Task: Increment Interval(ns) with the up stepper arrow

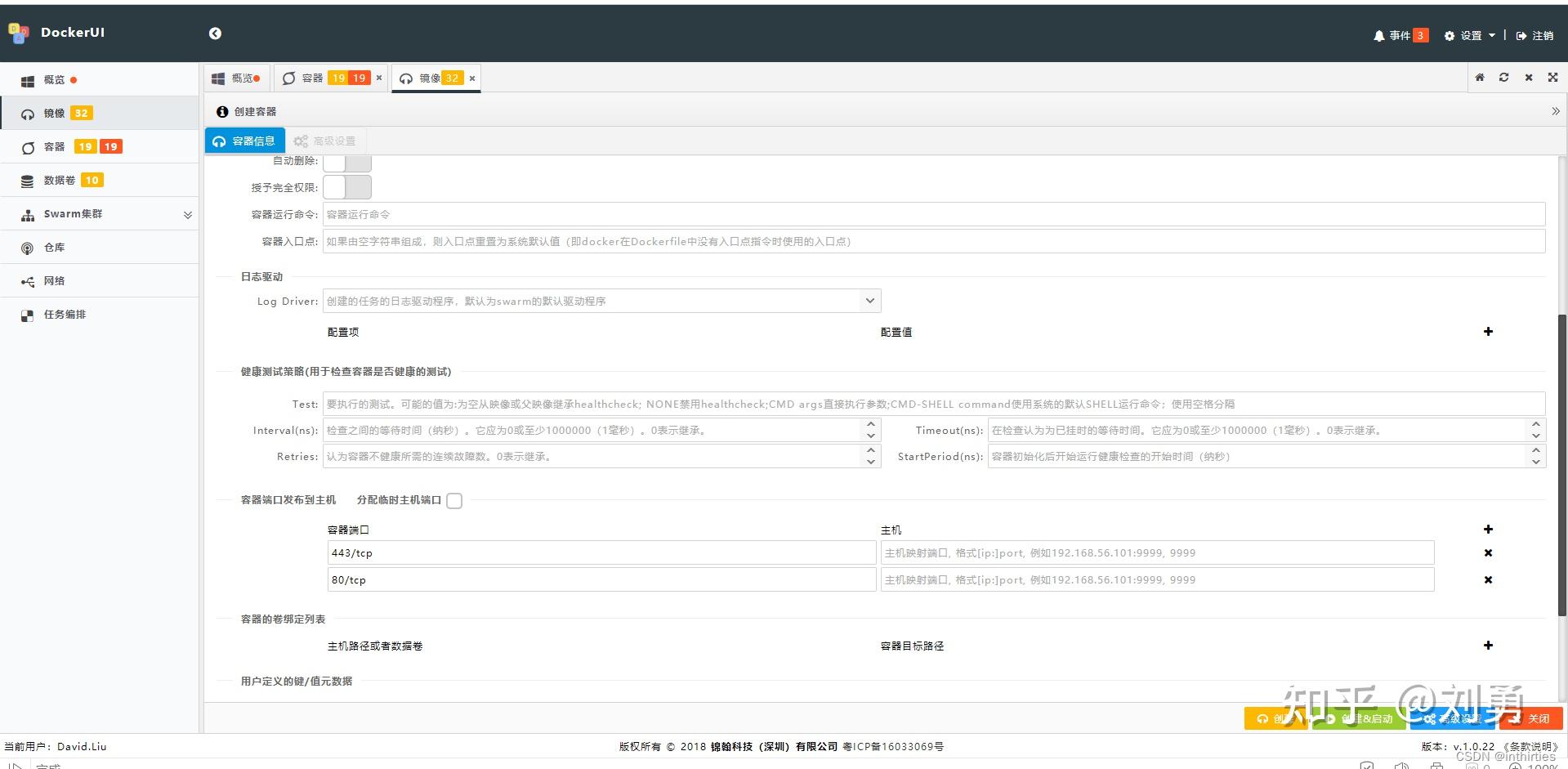Action: (x=870, y=425)
